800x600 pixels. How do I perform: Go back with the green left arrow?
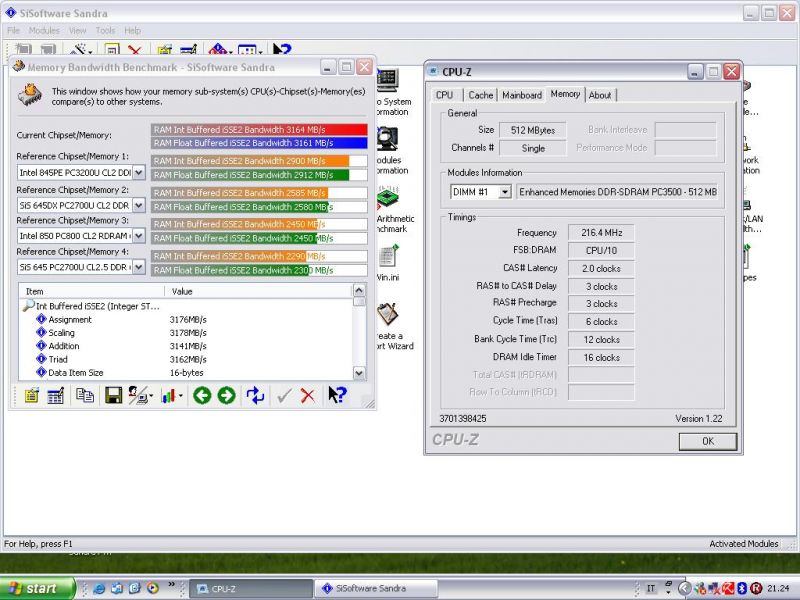(x=202, y=395)
